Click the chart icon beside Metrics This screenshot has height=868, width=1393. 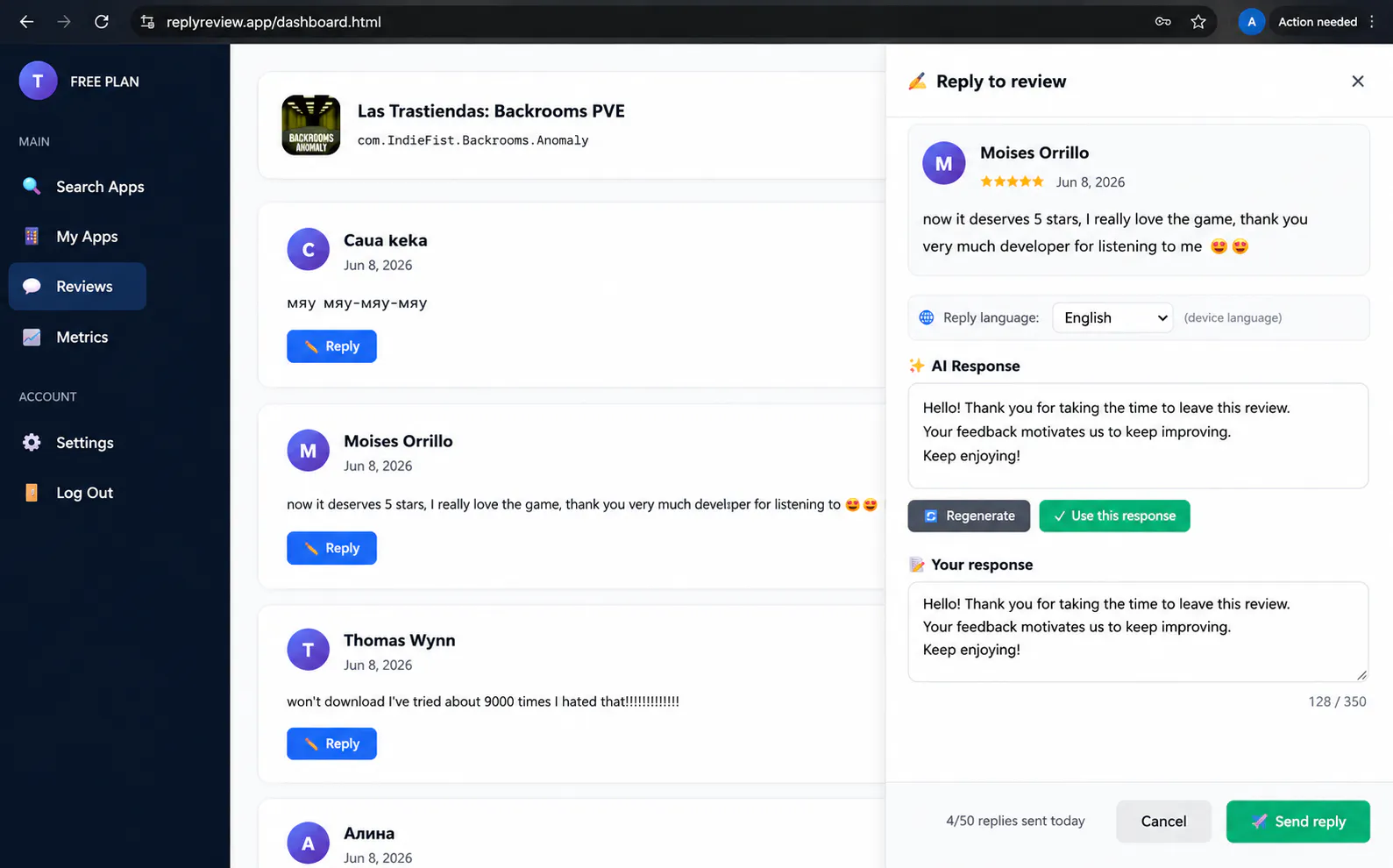(32, 337)
